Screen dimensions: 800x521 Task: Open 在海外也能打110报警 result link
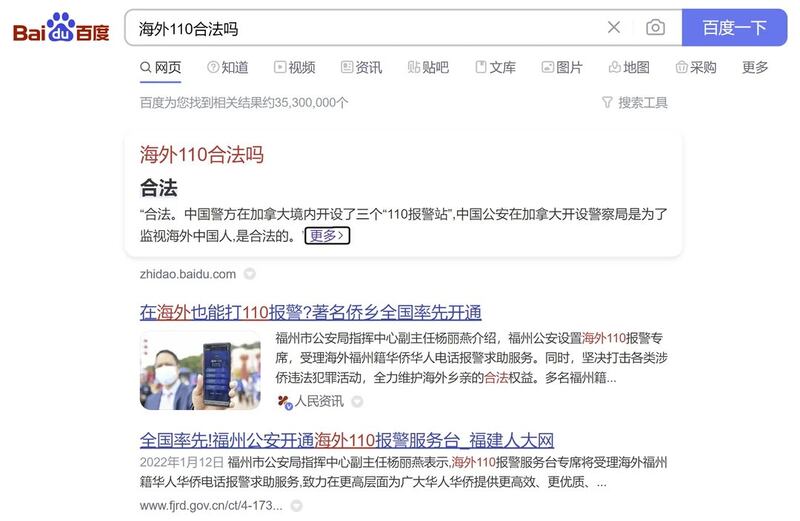(x=311, y=312)
